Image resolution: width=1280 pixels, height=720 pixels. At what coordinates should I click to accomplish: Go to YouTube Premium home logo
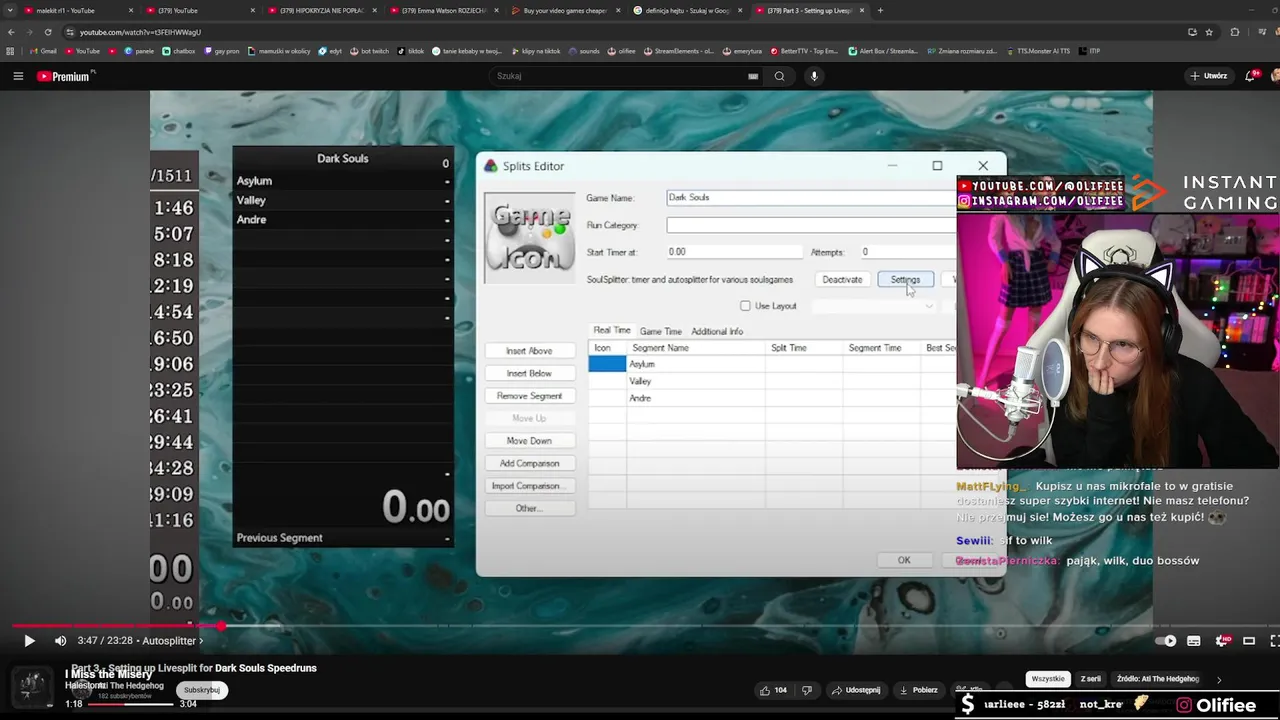point(64,76)
